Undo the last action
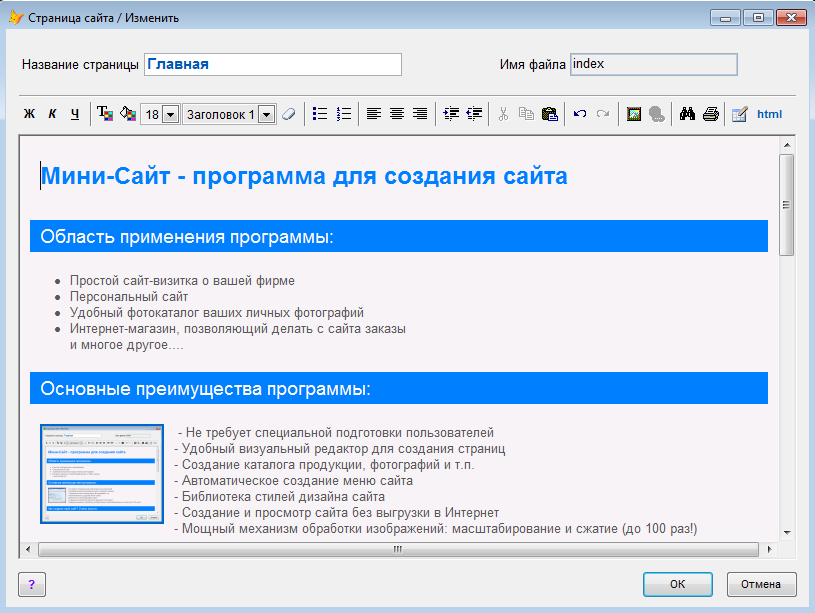Screen dimensions: 815x613 (x=580, y=114)
